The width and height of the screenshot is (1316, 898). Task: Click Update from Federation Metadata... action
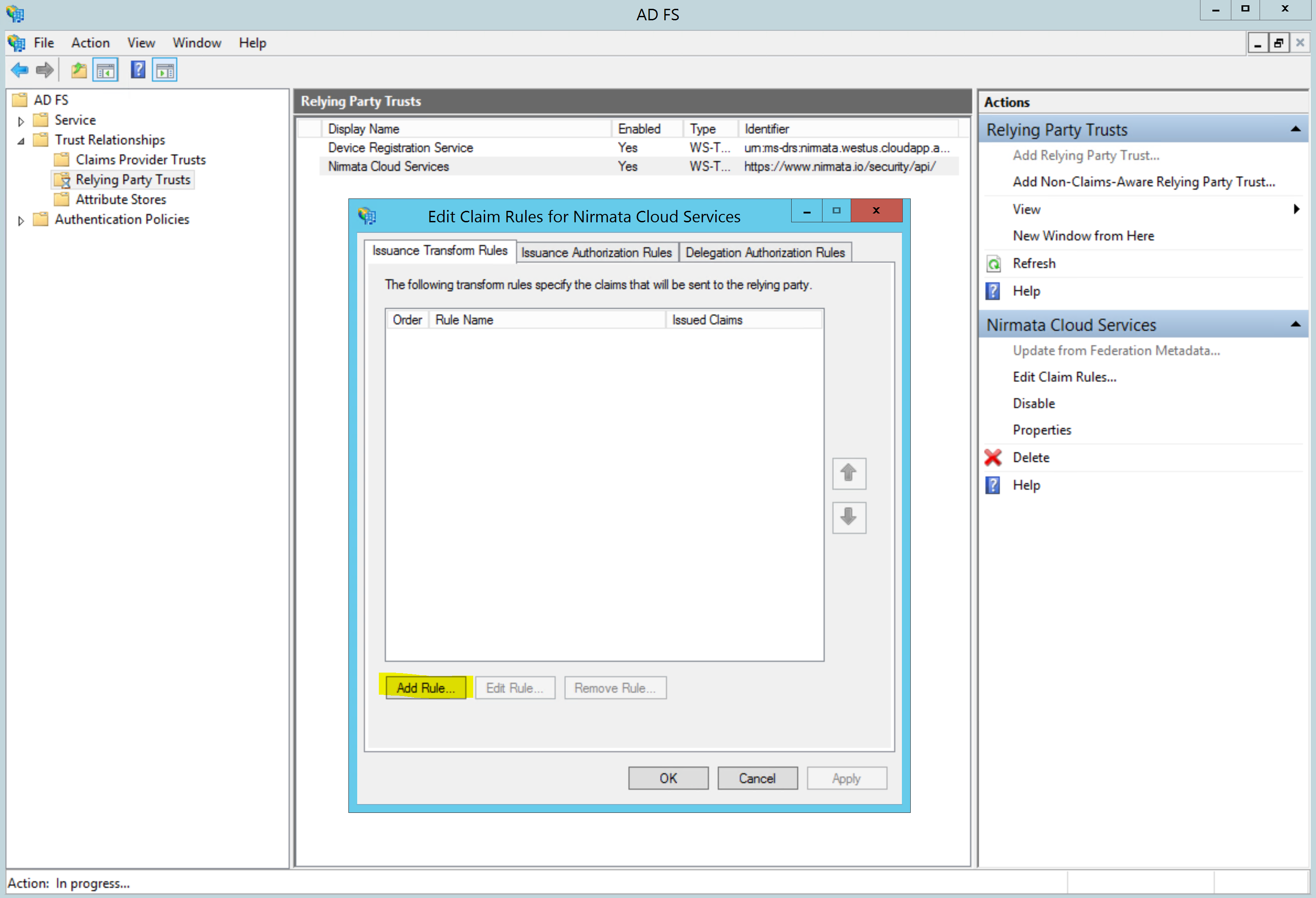coord(1116,351)
